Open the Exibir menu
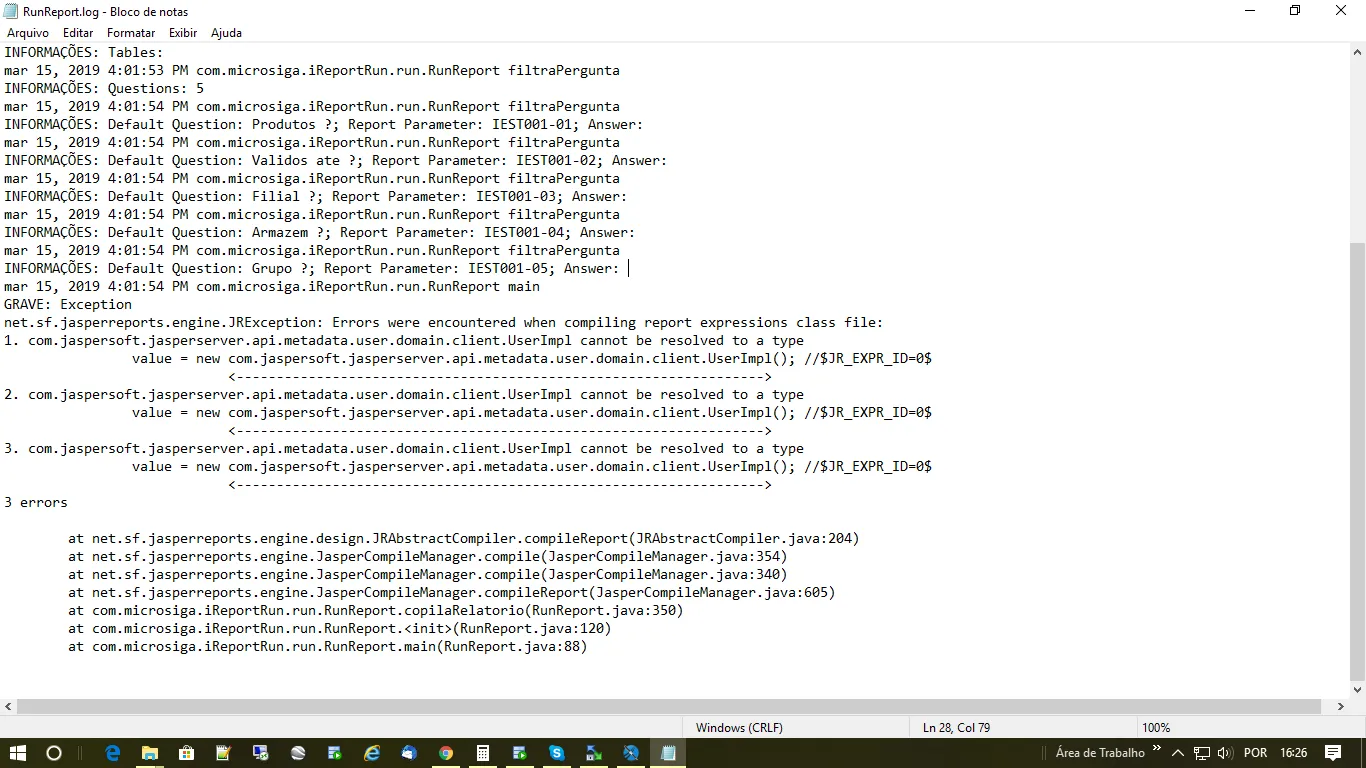 183,33
